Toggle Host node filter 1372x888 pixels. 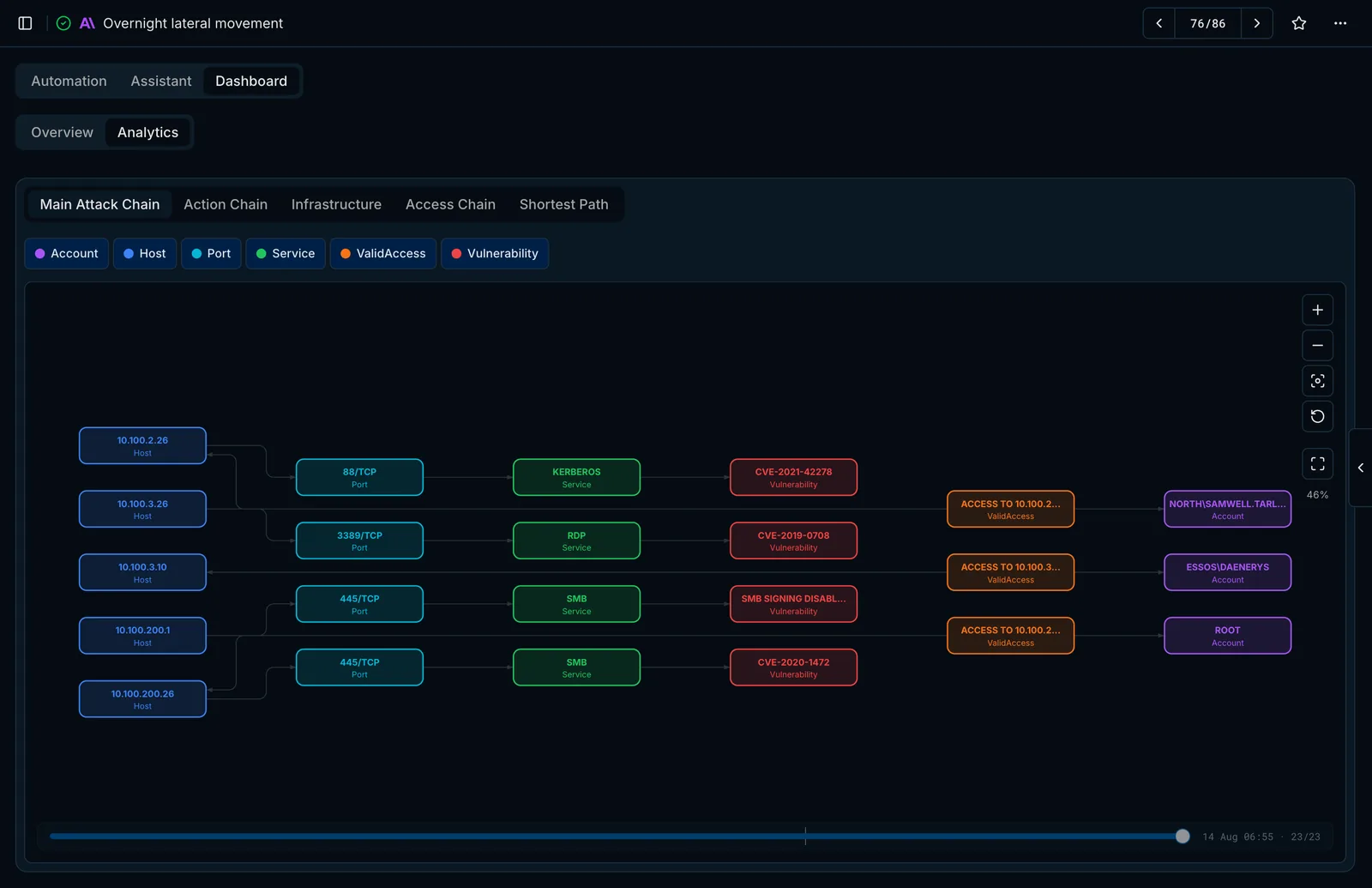[x=145, y=253]
